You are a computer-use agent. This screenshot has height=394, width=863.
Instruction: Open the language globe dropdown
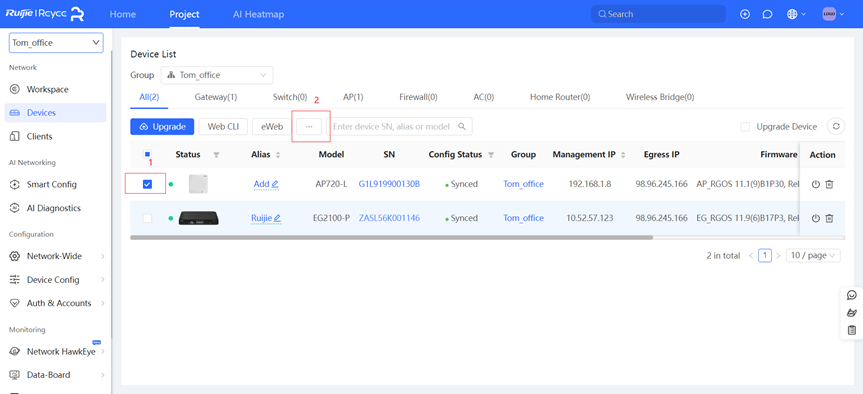[x=796, y=14]
